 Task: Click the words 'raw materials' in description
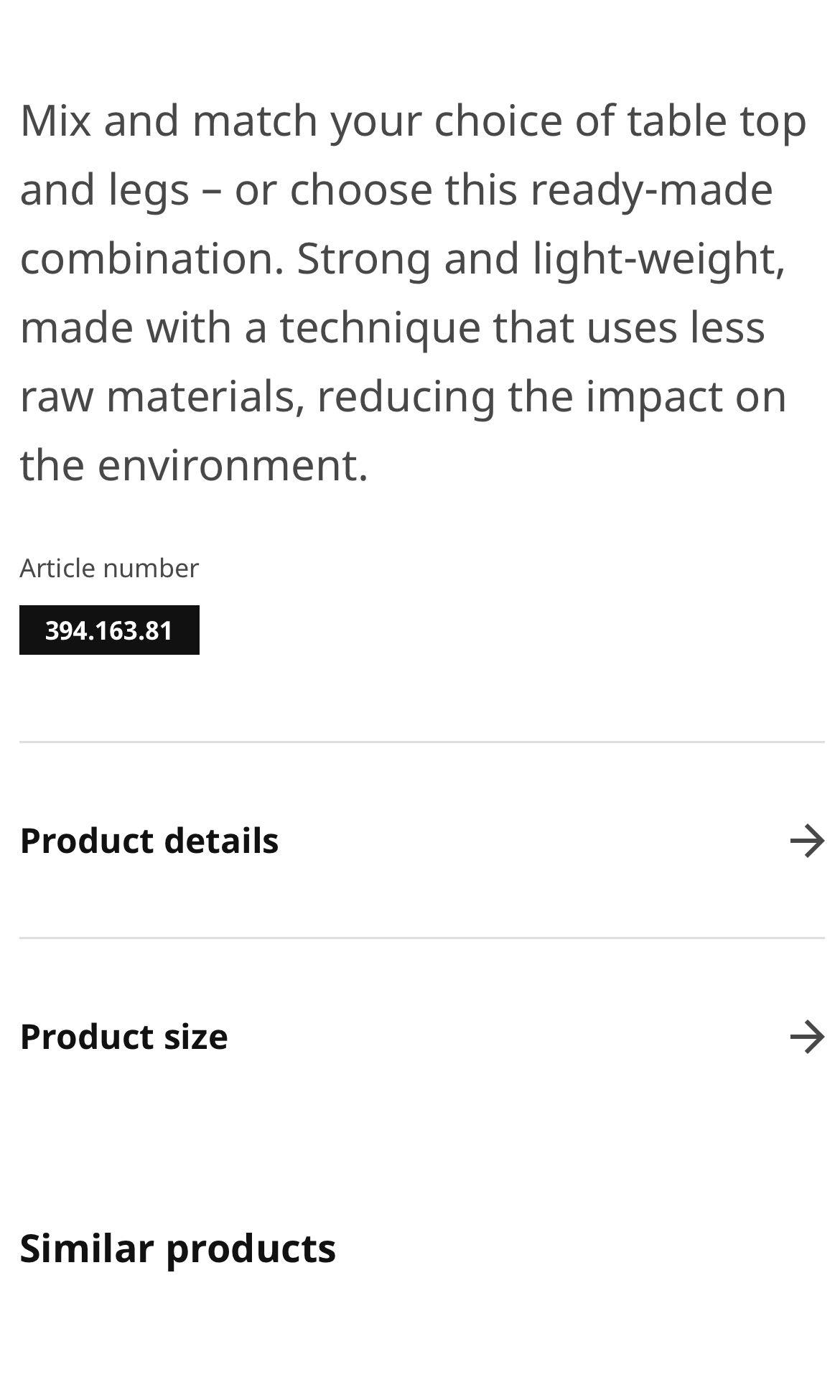pos(158,396)
